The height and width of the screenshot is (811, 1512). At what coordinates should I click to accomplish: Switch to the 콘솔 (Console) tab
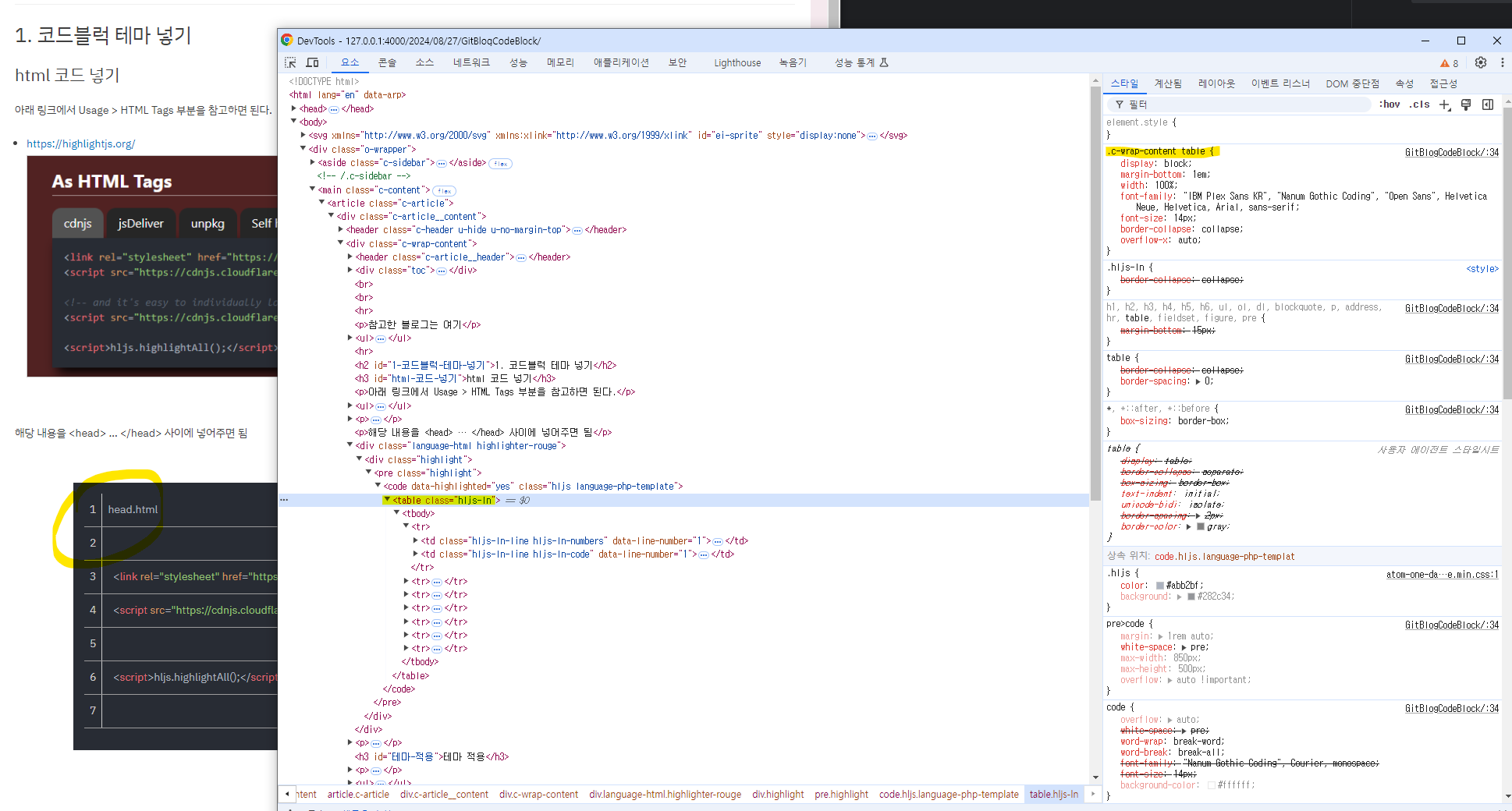[387, 62]
